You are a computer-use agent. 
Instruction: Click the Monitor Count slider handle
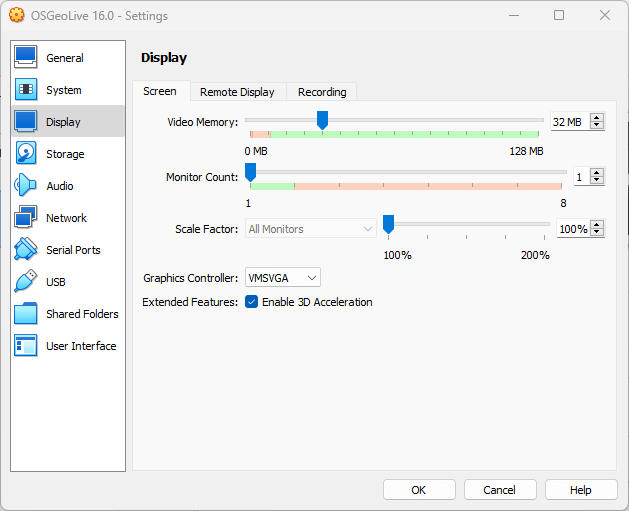pos(251,172)
